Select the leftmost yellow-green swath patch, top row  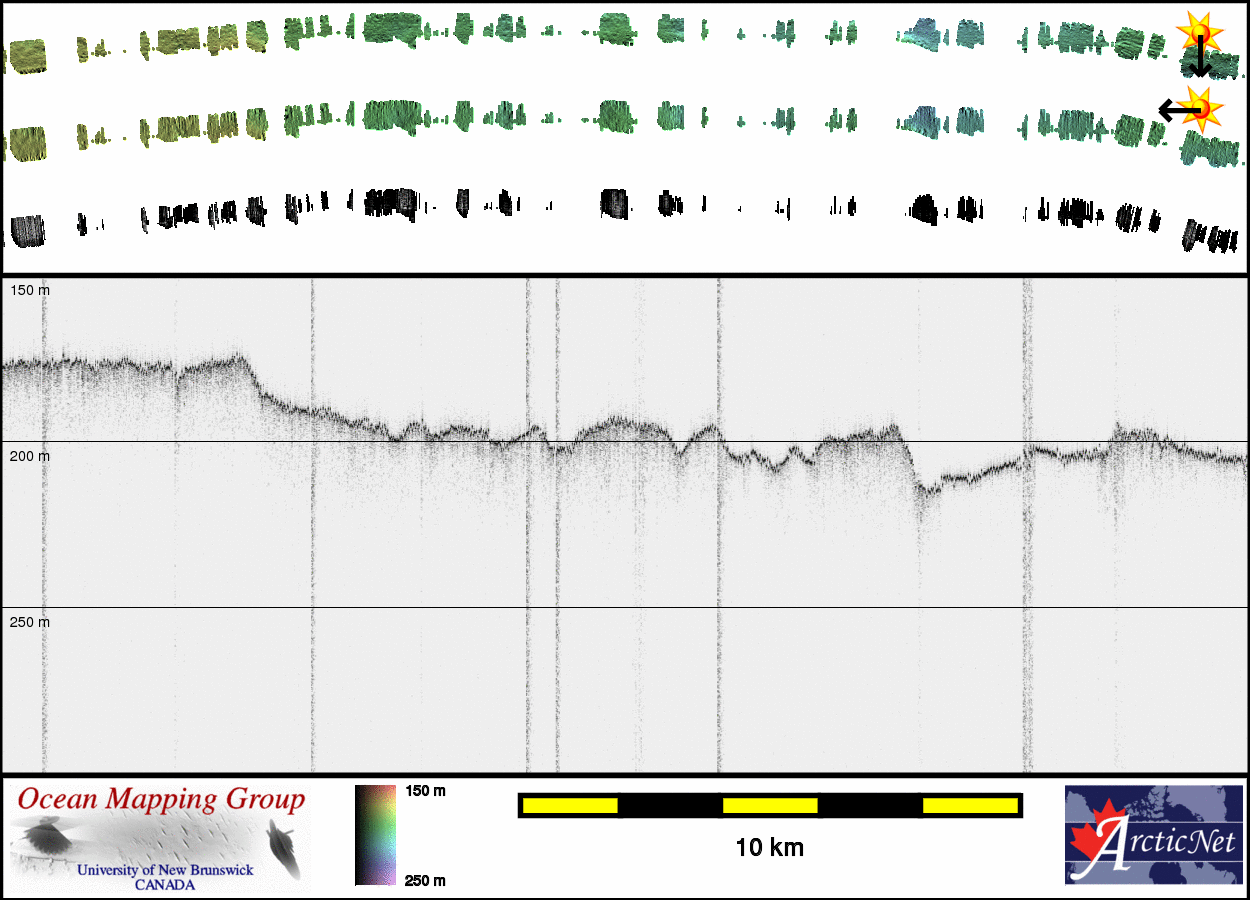(25, 55)
